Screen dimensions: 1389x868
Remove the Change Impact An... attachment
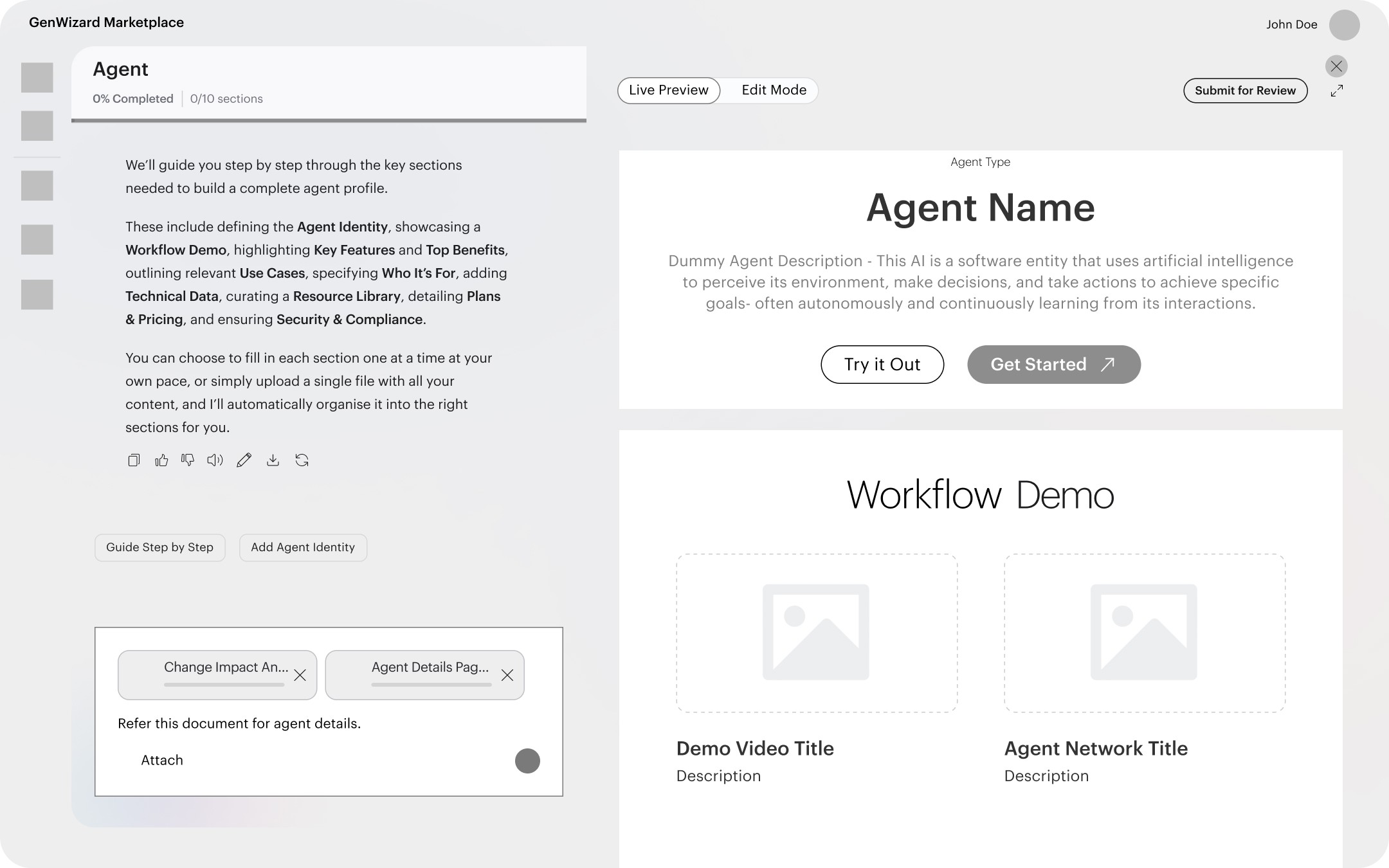pos(300,675)
